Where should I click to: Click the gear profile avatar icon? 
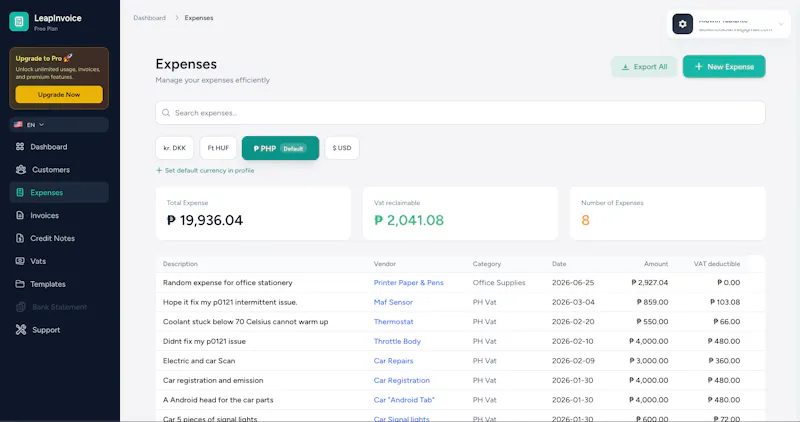683,24
